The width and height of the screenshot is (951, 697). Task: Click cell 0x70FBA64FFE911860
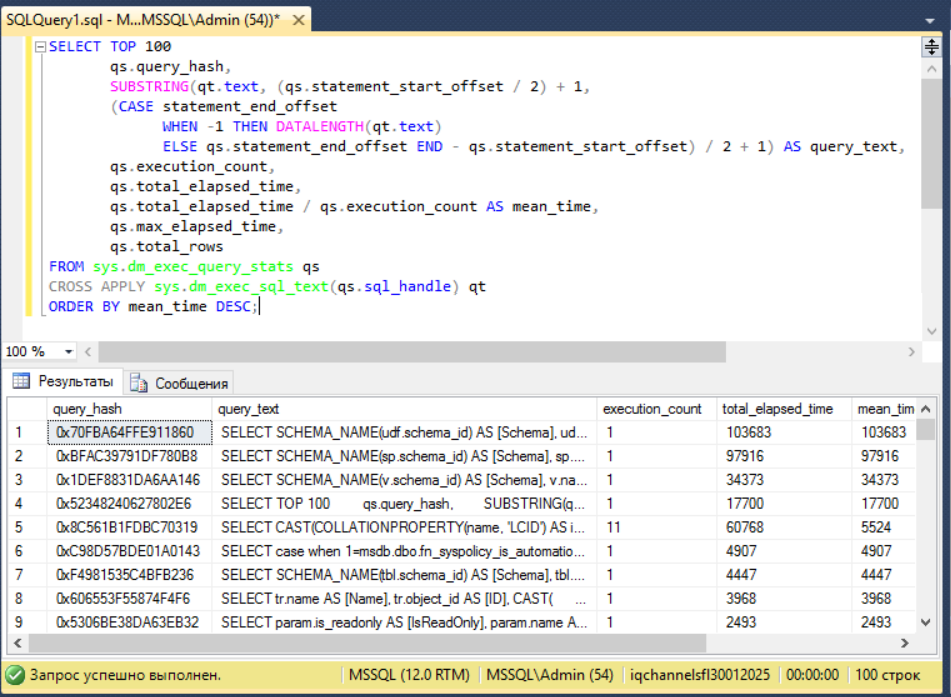129,433
